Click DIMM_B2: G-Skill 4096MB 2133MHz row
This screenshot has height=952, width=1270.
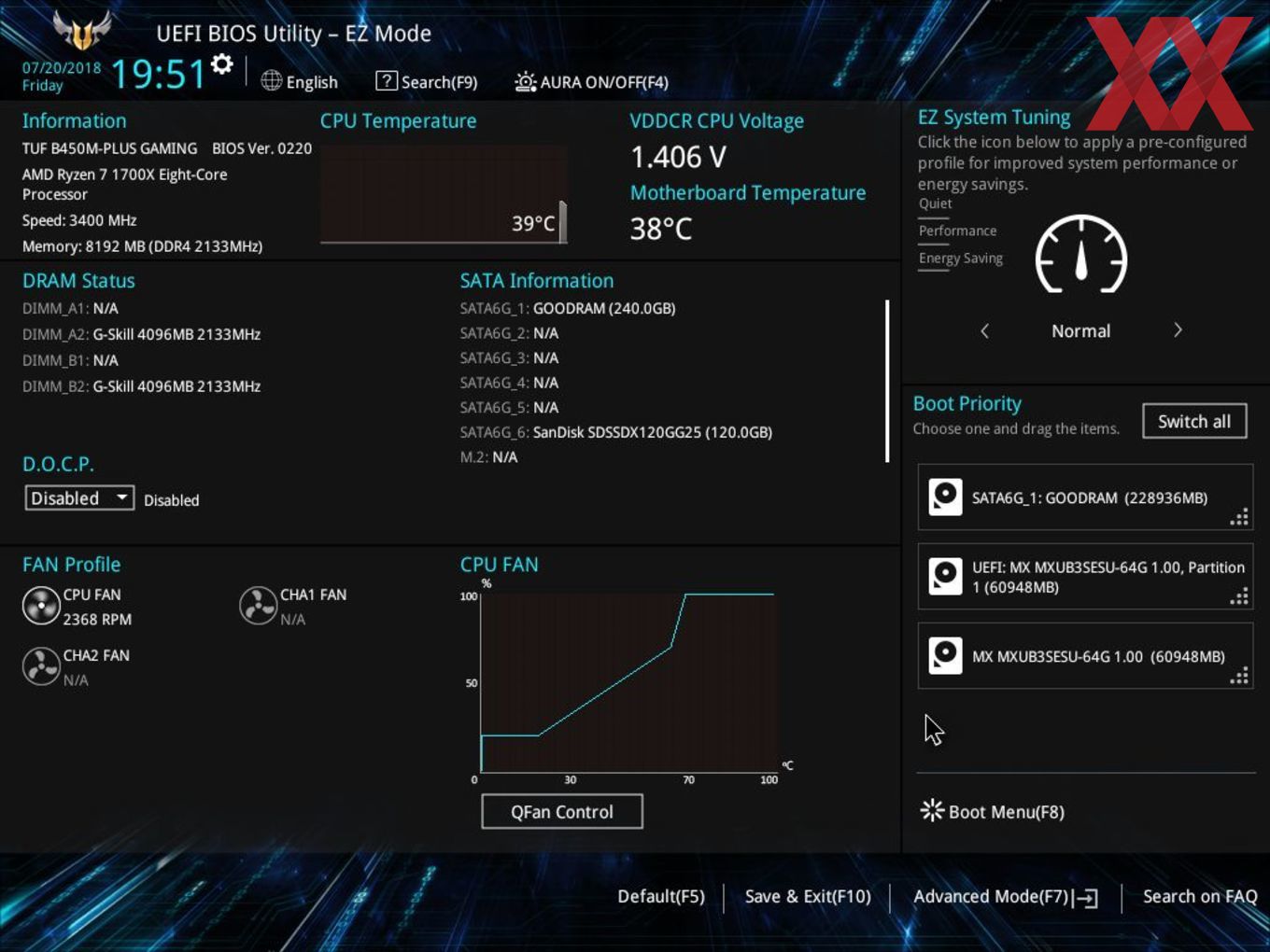(x=141, y=386)
